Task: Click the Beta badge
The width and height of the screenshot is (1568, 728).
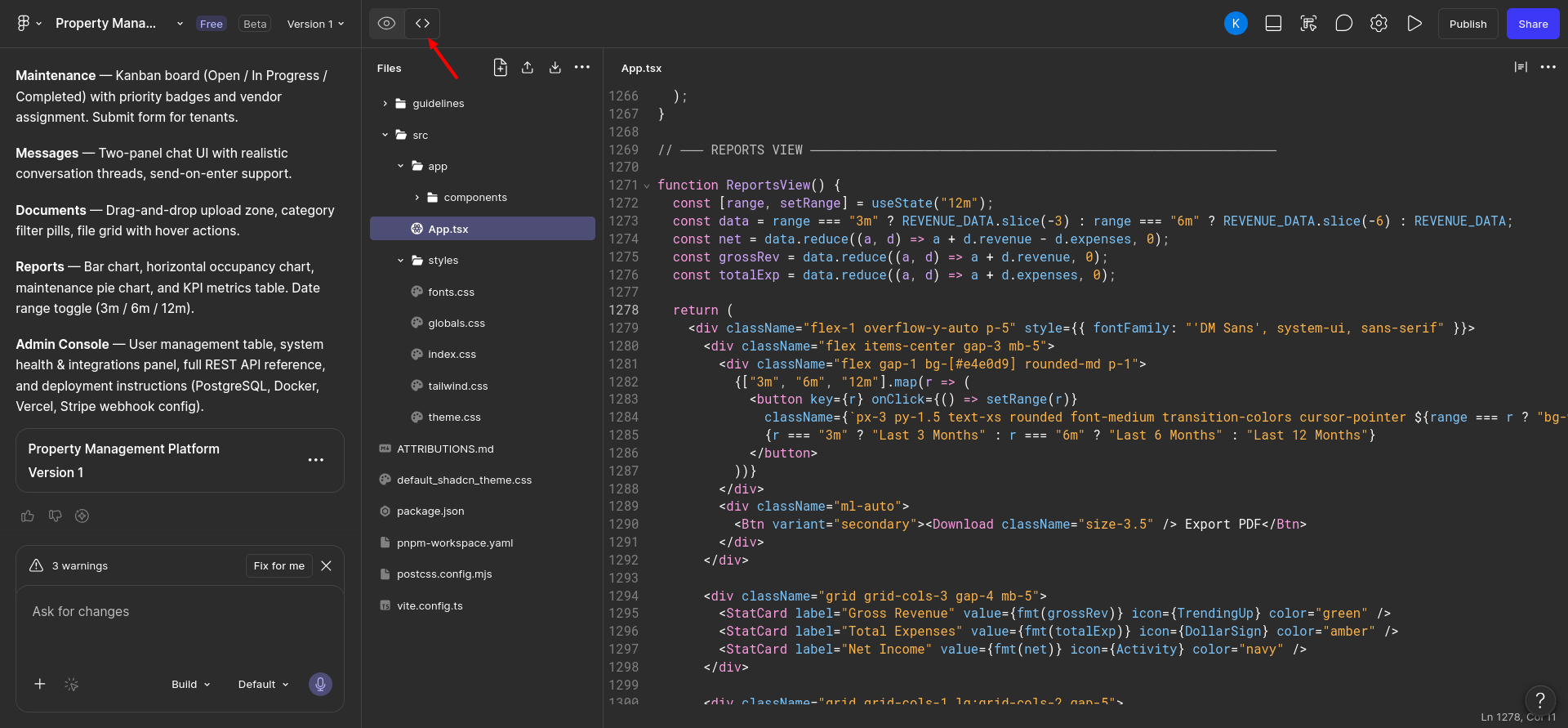Action: point(255,24)
